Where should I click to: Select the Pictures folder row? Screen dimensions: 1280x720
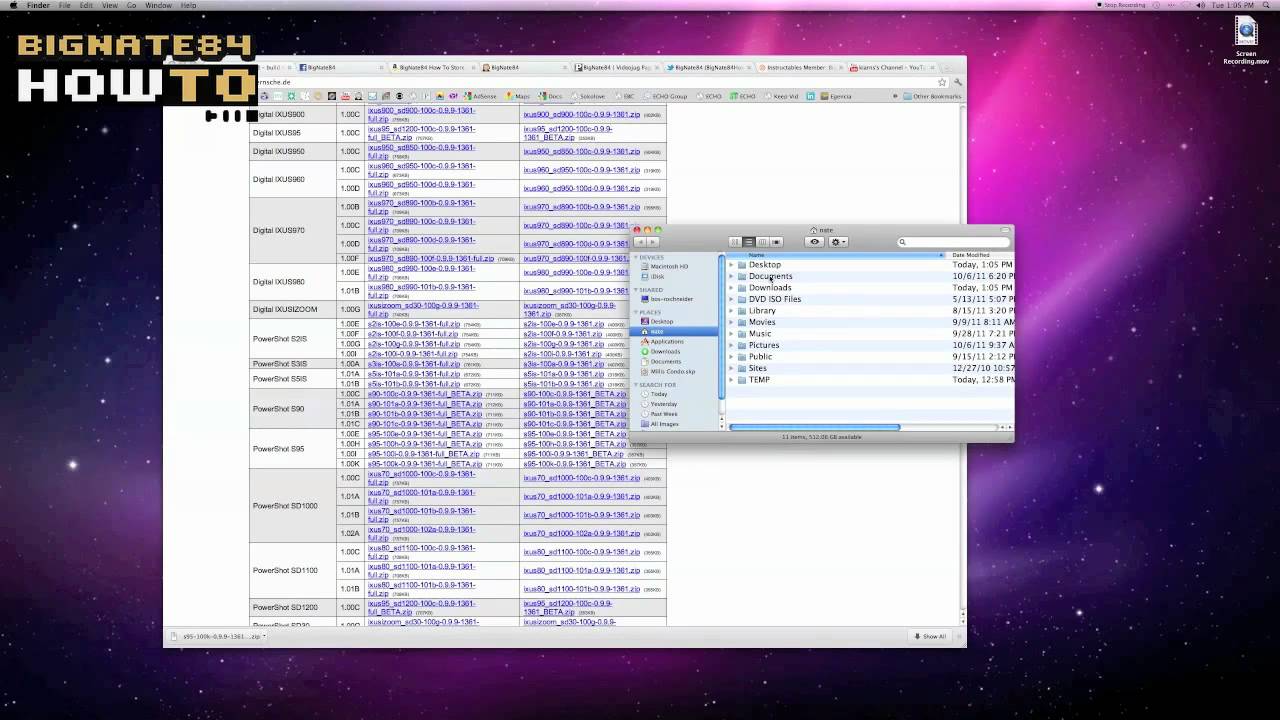(870, 345)
